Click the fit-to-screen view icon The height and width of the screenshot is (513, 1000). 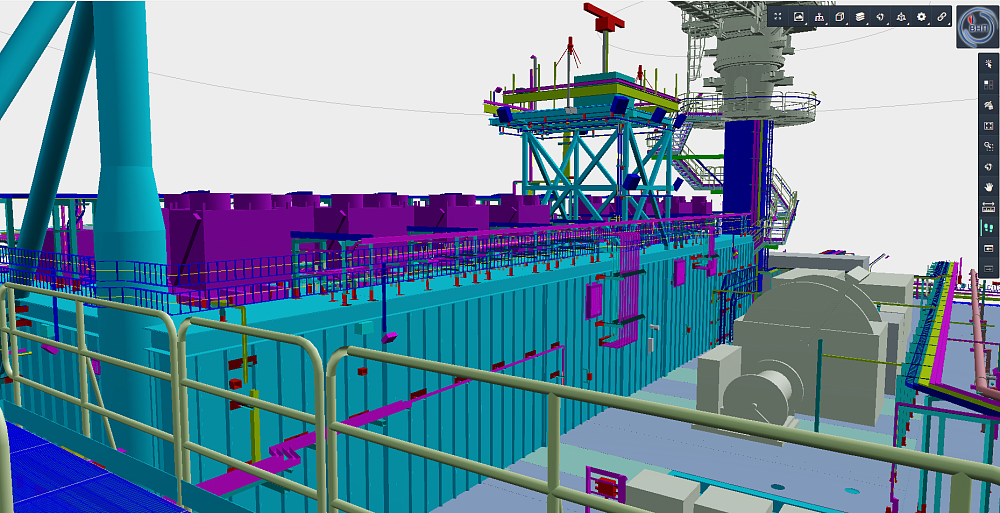[988, 125]
